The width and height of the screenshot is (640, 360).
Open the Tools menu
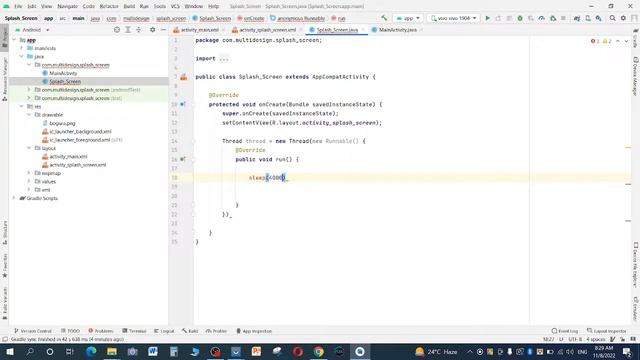[160, 6]
